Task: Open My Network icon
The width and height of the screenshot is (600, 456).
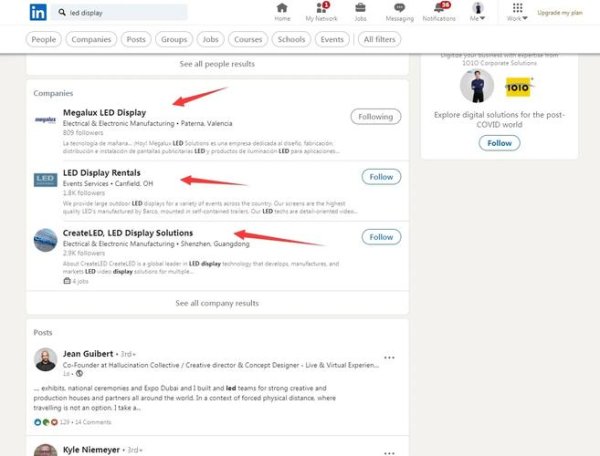Action: coord(321,12)
